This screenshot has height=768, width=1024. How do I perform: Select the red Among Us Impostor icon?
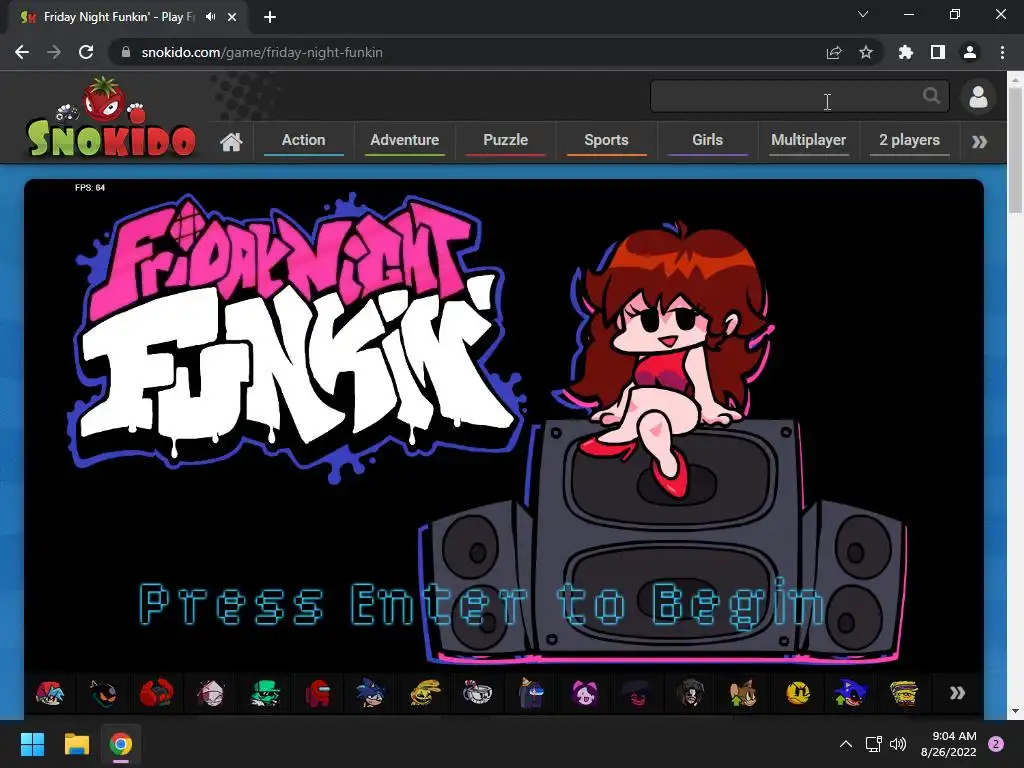318,693
